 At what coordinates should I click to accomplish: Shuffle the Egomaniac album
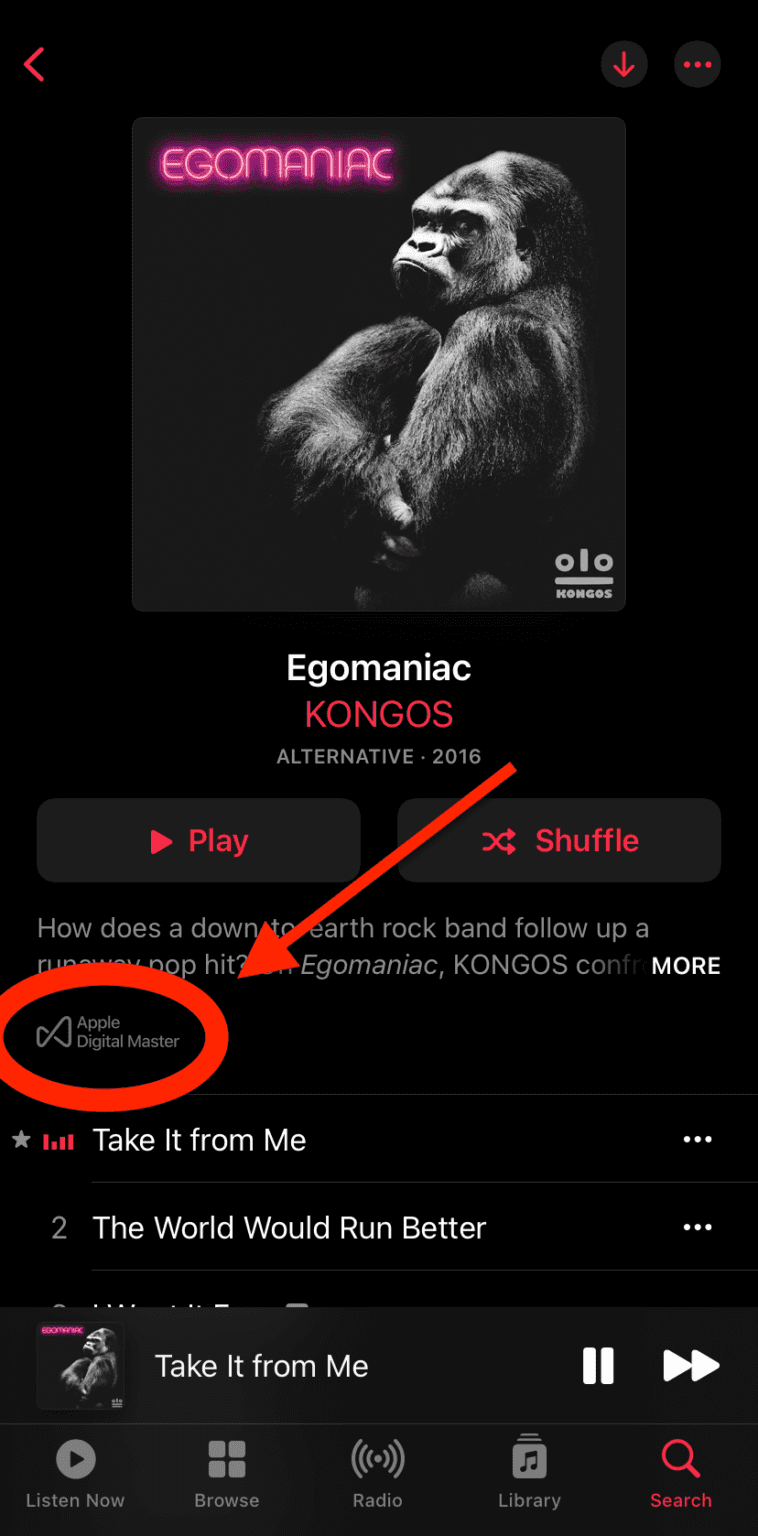[559, 840]
